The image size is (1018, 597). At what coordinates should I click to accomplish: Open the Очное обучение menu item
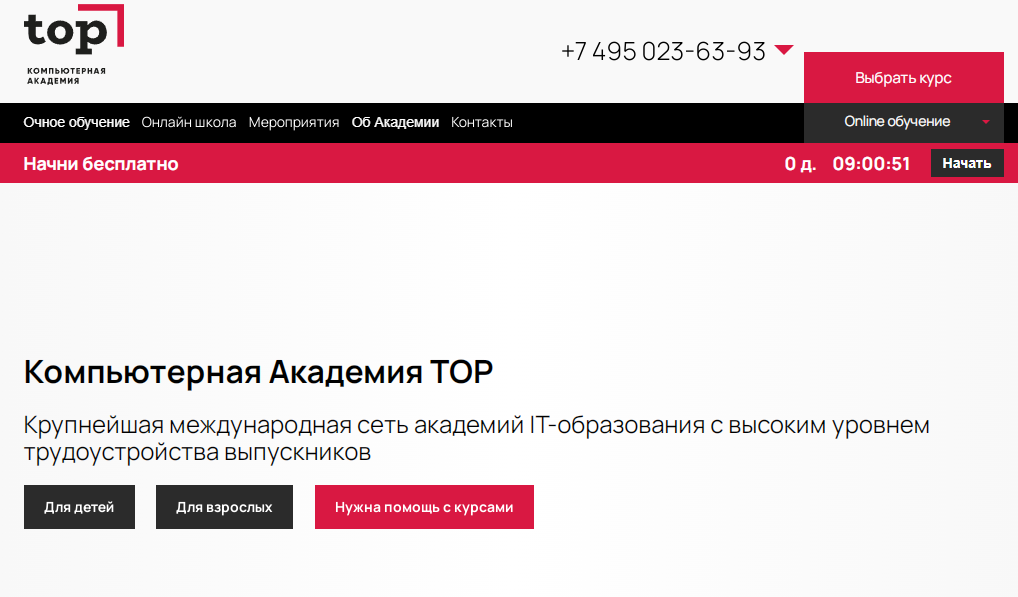click(x=77, y=122)
